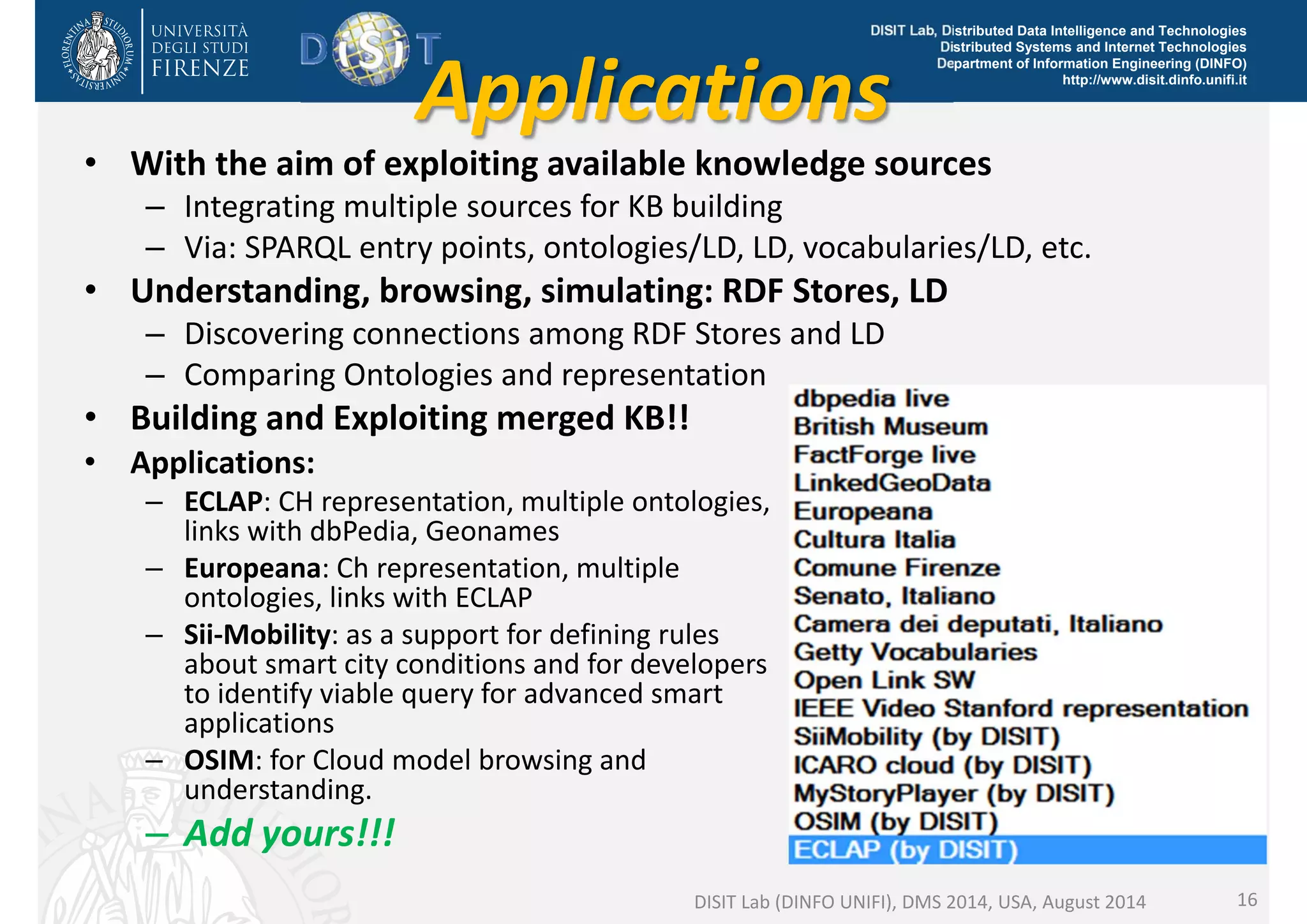1307x924 pixels.
Task: Click 'Comparing Ontologies and representation' line
Action: 475,375
